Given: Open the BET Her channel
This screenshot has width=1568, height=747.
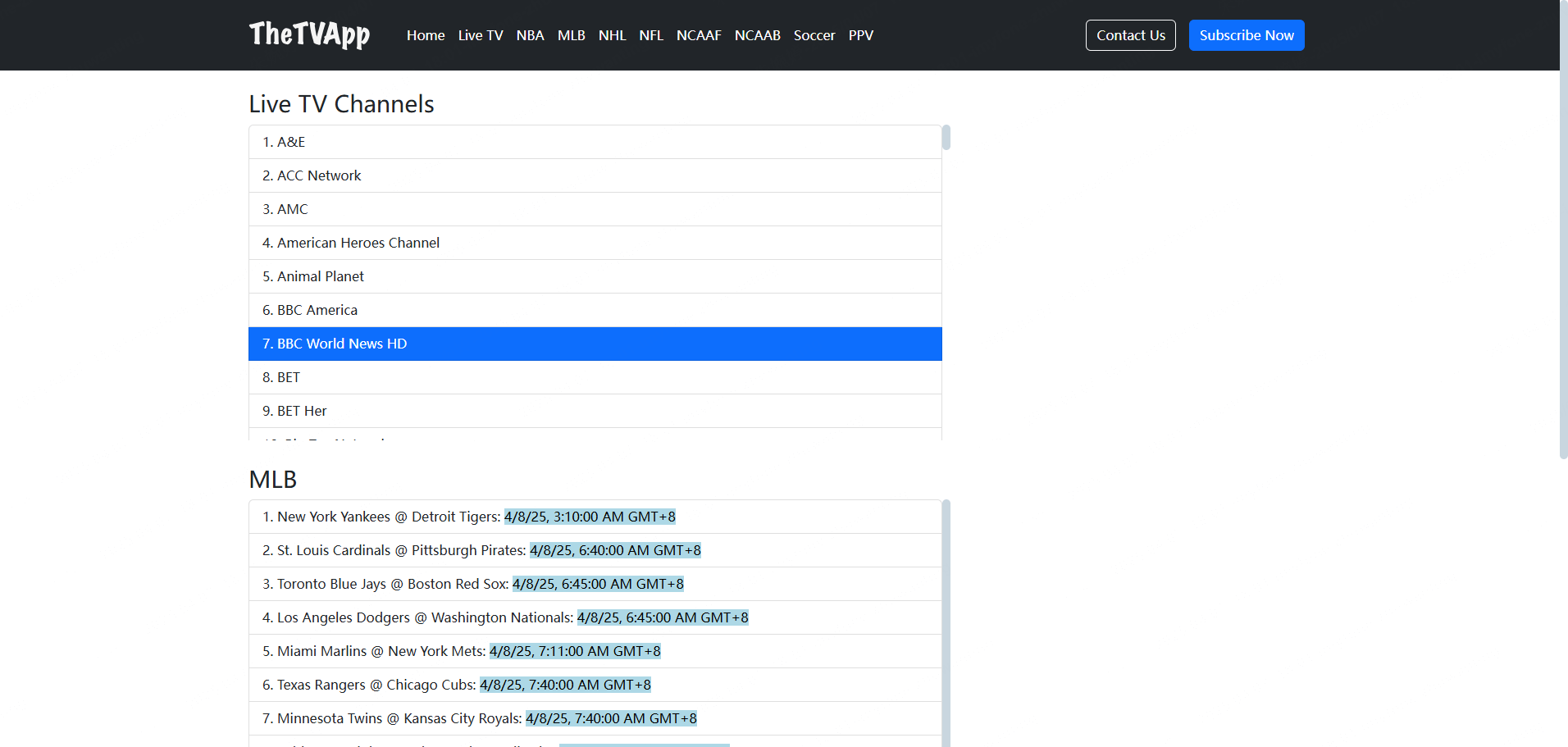Looking at the screenshot, I should pyautogui.click(x=595, y=411).
